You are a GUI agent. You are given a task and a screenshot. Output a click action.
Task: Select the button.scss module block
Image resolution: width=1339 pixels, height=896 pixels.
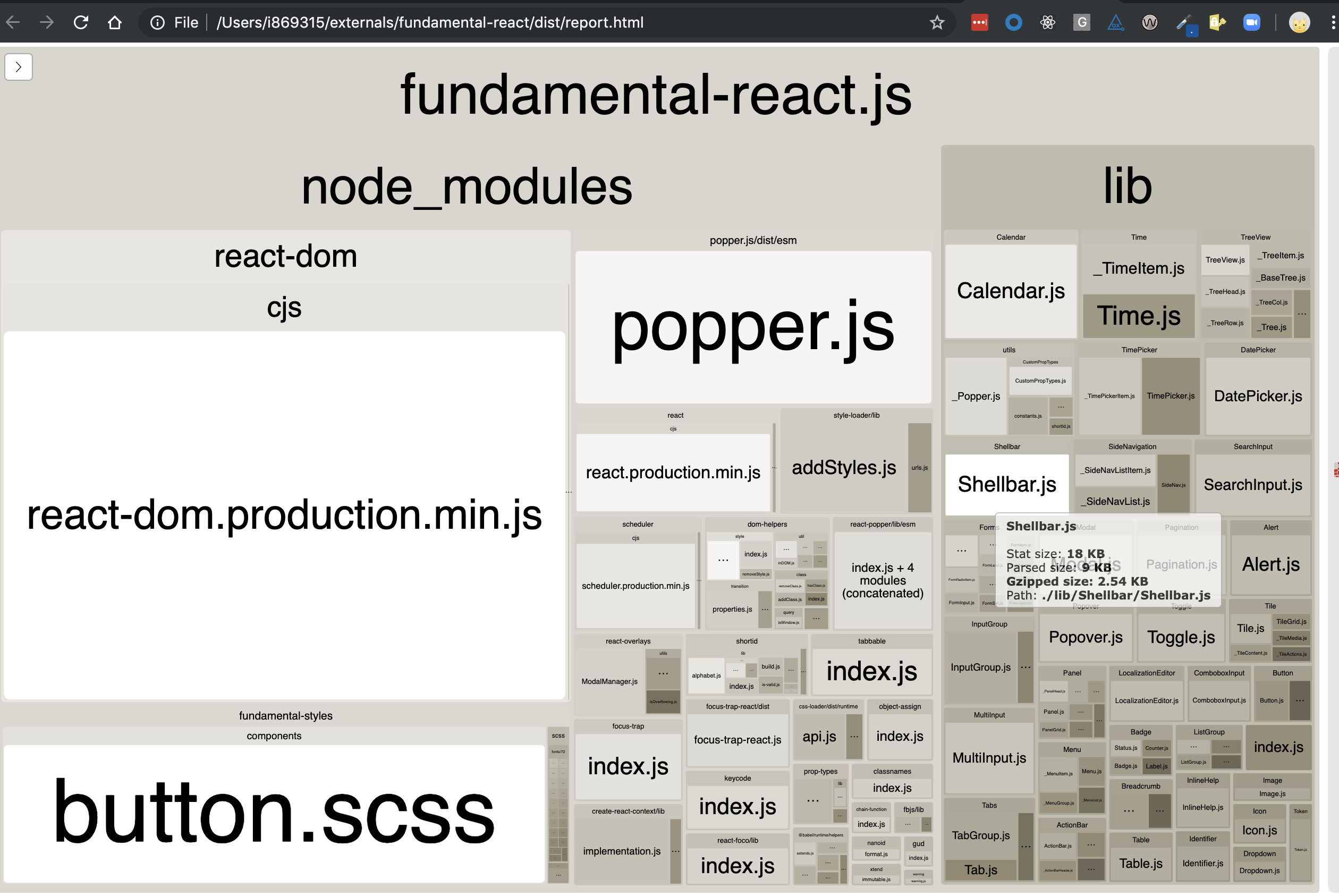click(274, 812)
